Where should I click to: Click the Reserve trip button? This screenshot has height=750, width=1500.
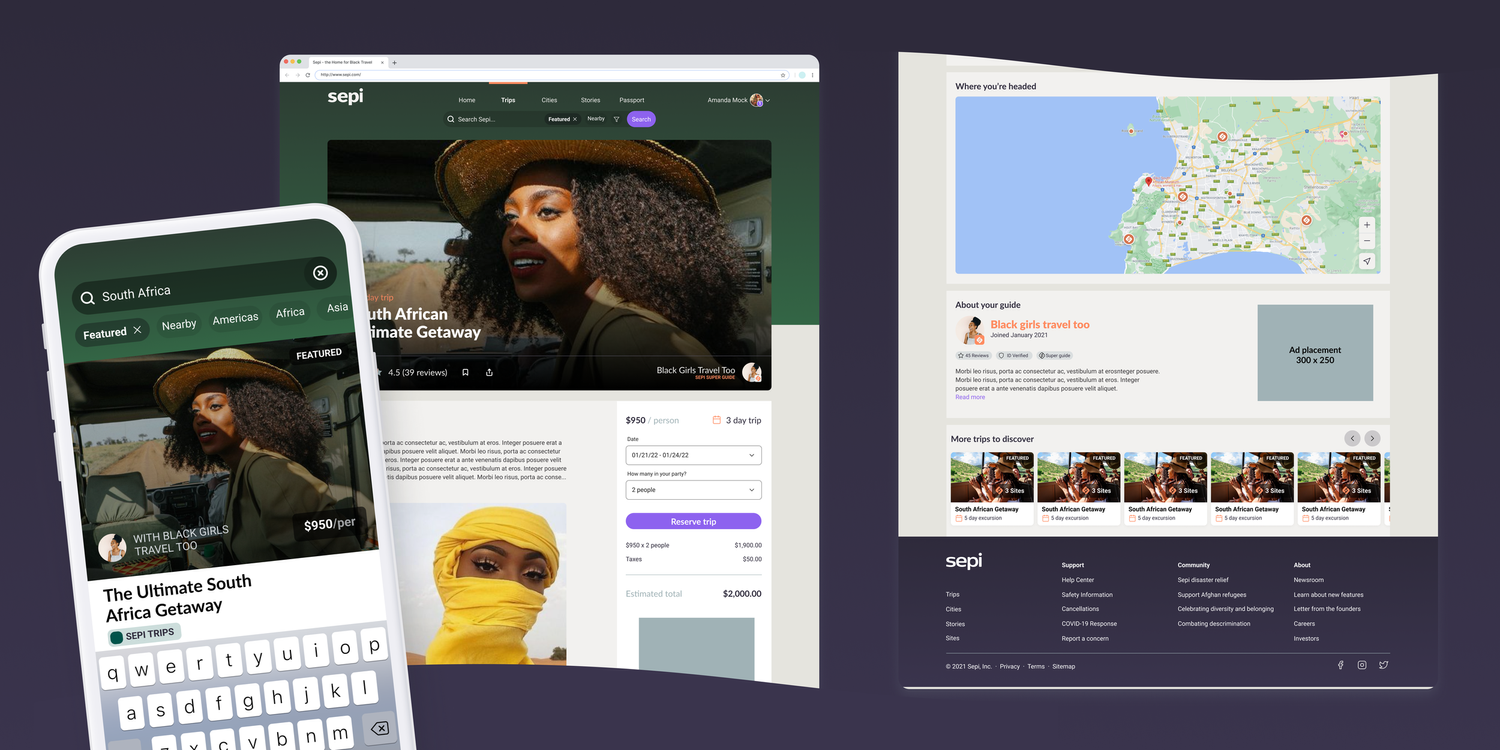tap(693, 521)
